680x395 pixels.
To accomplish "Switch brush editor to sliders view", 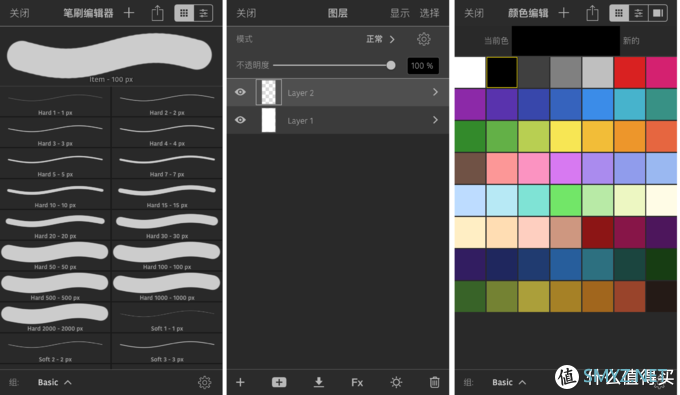I will point(203,13).
